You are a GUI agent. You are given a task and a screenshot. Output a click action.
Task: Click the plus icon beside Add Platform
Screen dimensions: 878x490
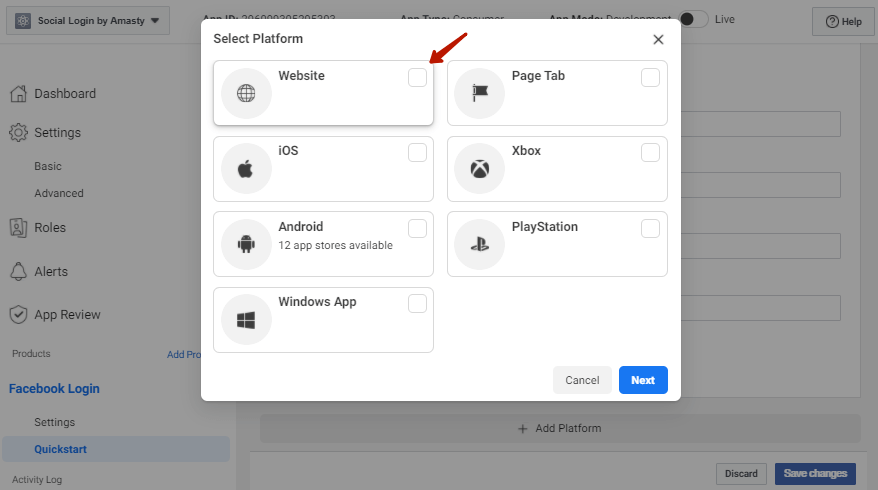click(522, 428)
